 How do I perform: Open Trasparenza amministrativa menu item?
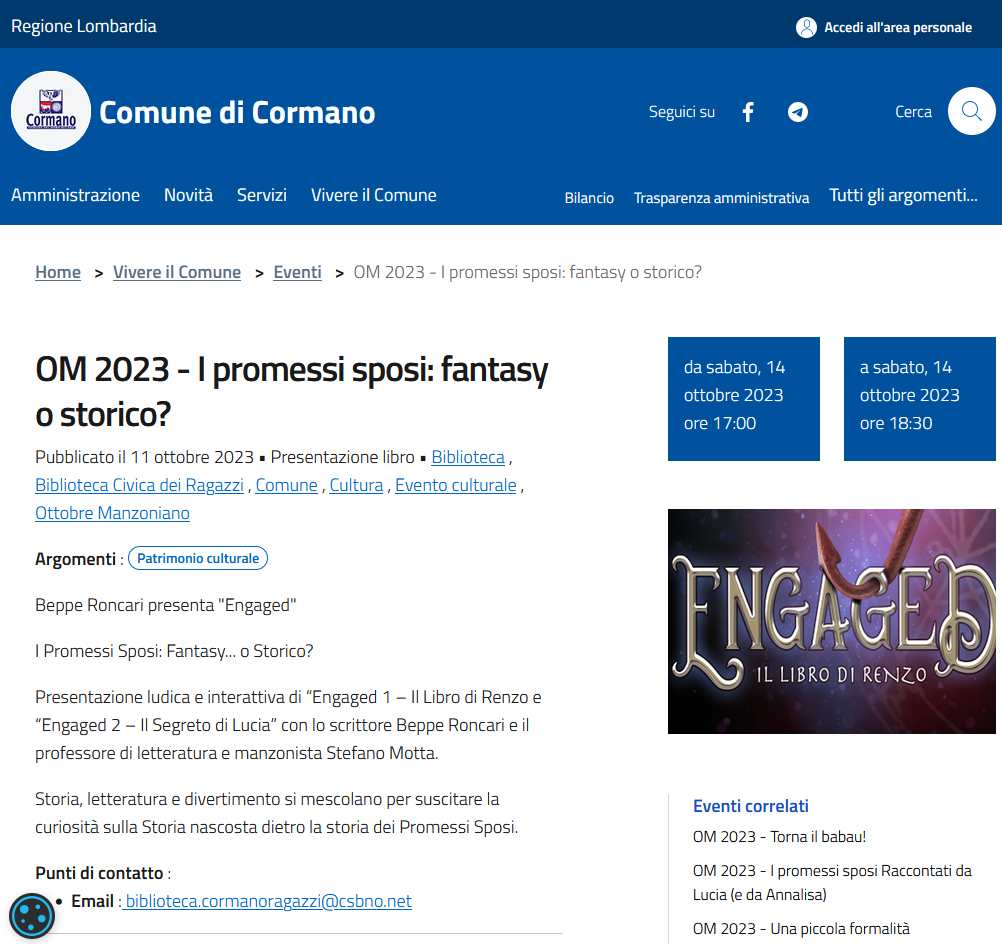(x=721, y=198)
